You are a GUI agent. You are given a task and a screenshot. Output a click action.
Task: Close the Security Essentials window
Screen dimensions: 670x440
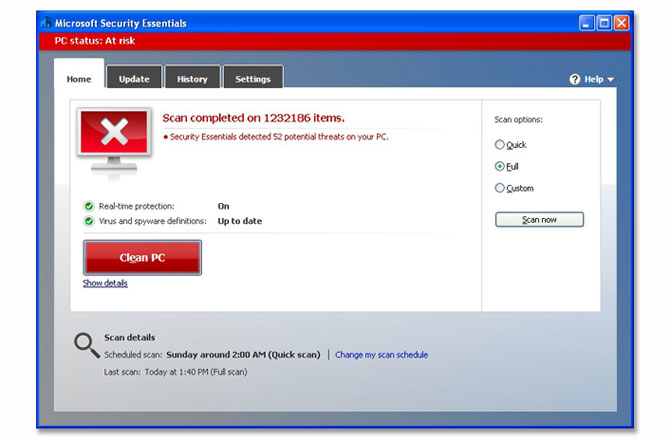click(622, 23)
